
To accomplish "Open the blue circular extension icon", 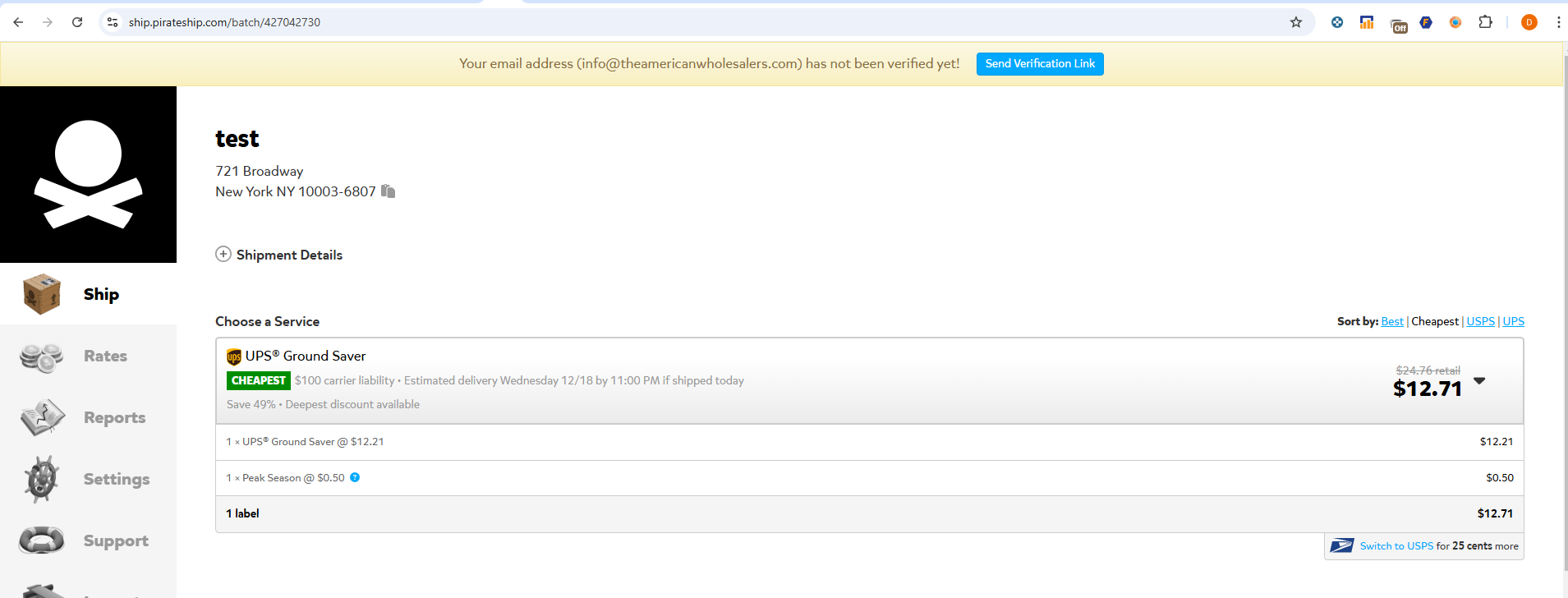I will click(1337, 22).
